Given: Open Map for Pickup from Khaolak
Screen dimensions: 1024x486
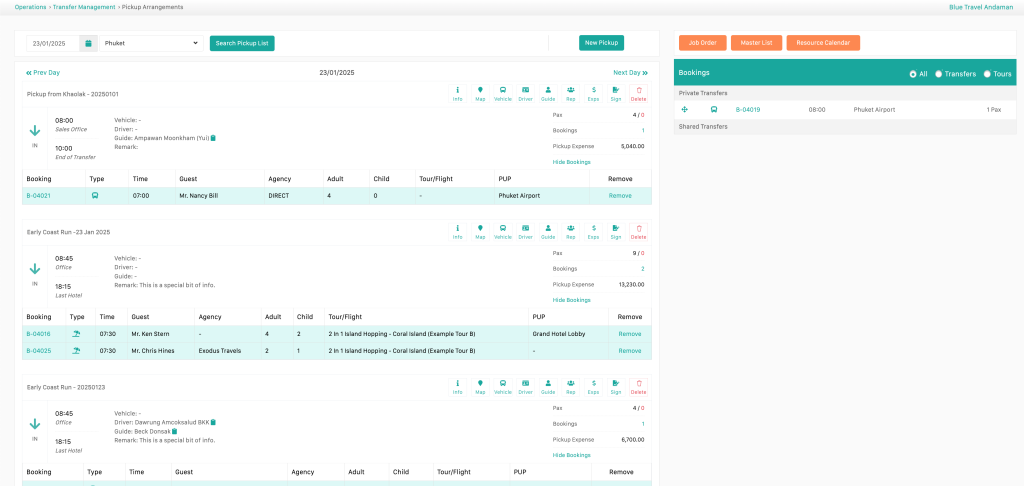Looking at the screenshot, I should pyautogui.click(x=480, y=93).
